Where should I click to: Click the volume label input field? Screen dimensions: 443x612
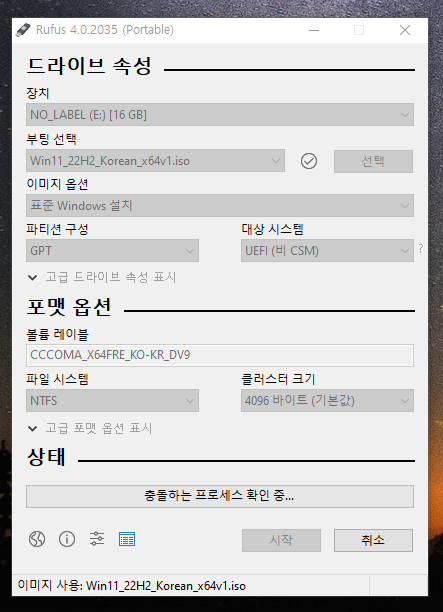(220, 355)
